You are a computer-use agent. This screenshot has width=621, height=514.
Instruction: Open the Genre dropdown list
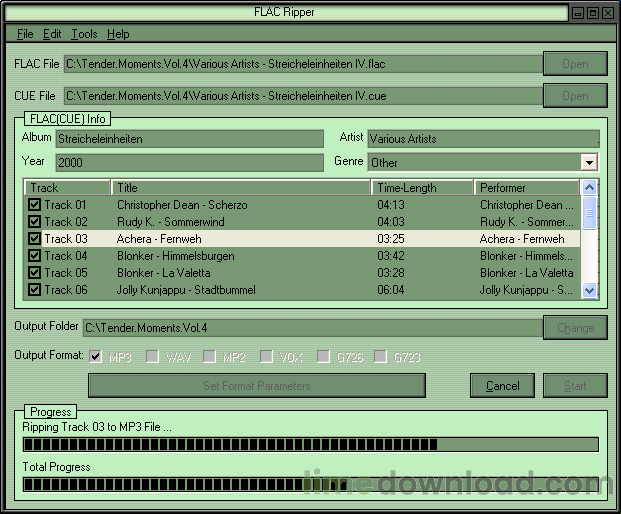click(589, 162)
